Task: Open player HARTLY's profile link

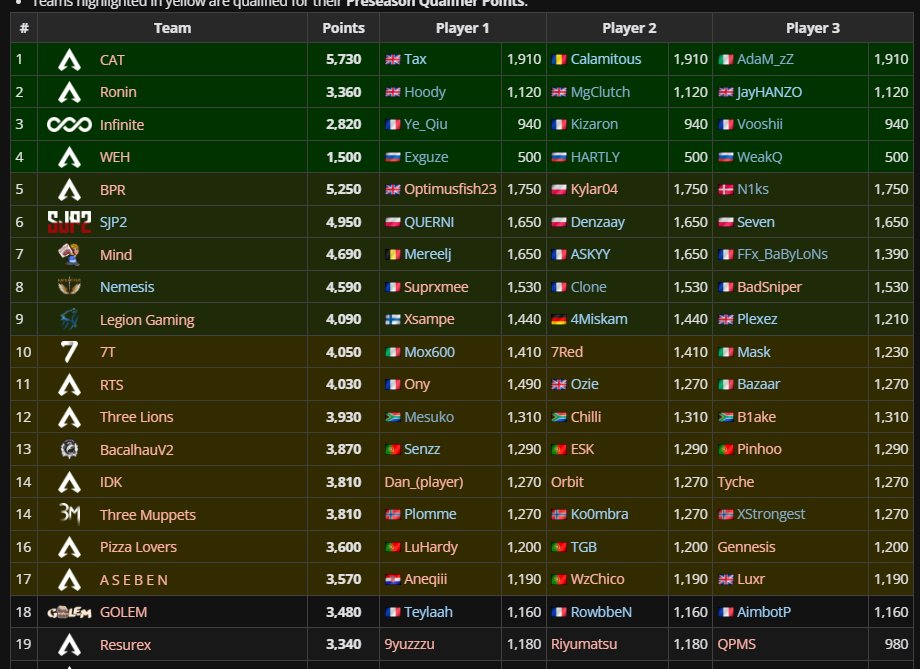Action: [595, 157]
